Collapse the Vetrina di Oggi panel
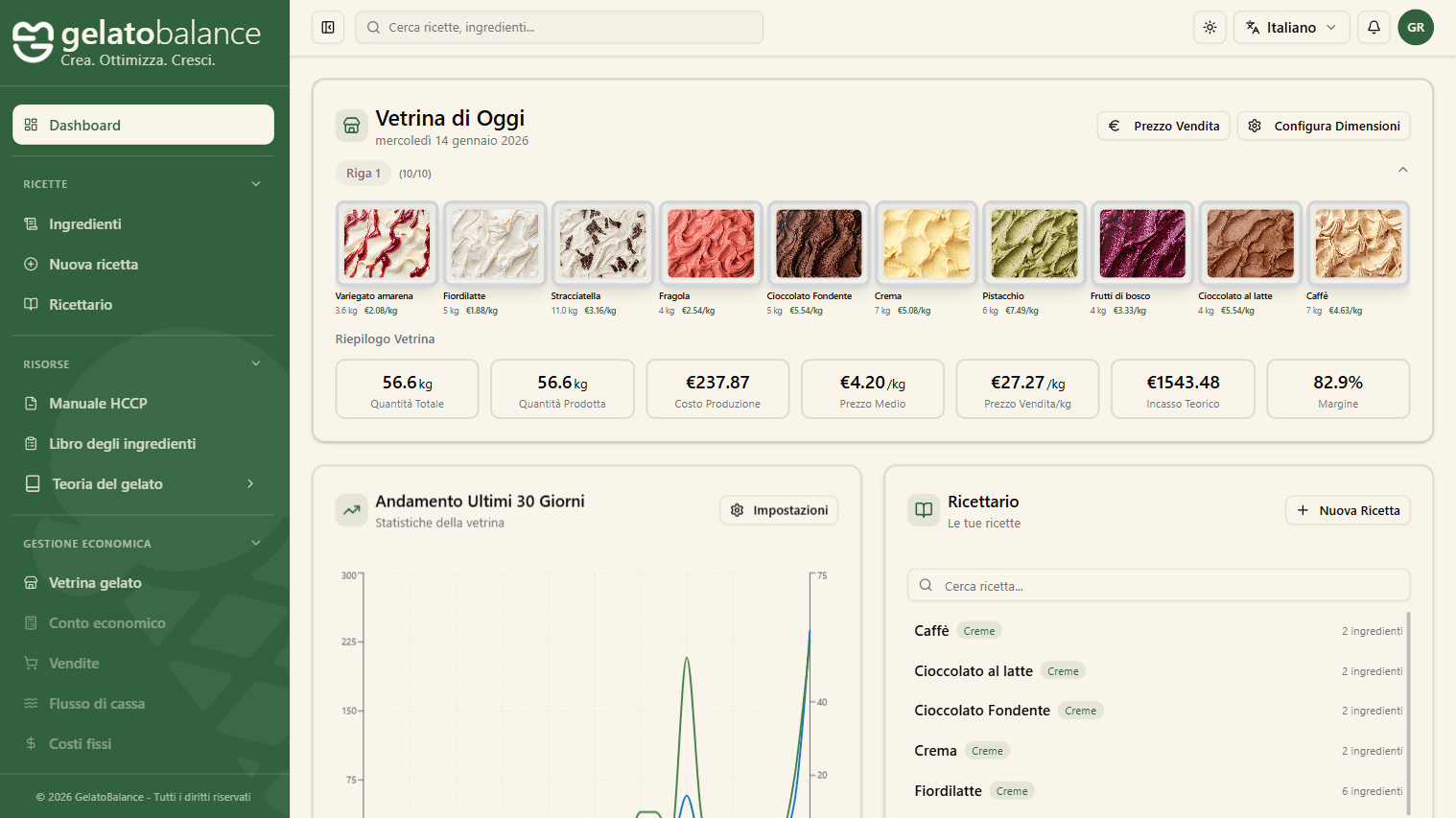Screen dimensions: 1456x818 click(x=1402, y=169)
